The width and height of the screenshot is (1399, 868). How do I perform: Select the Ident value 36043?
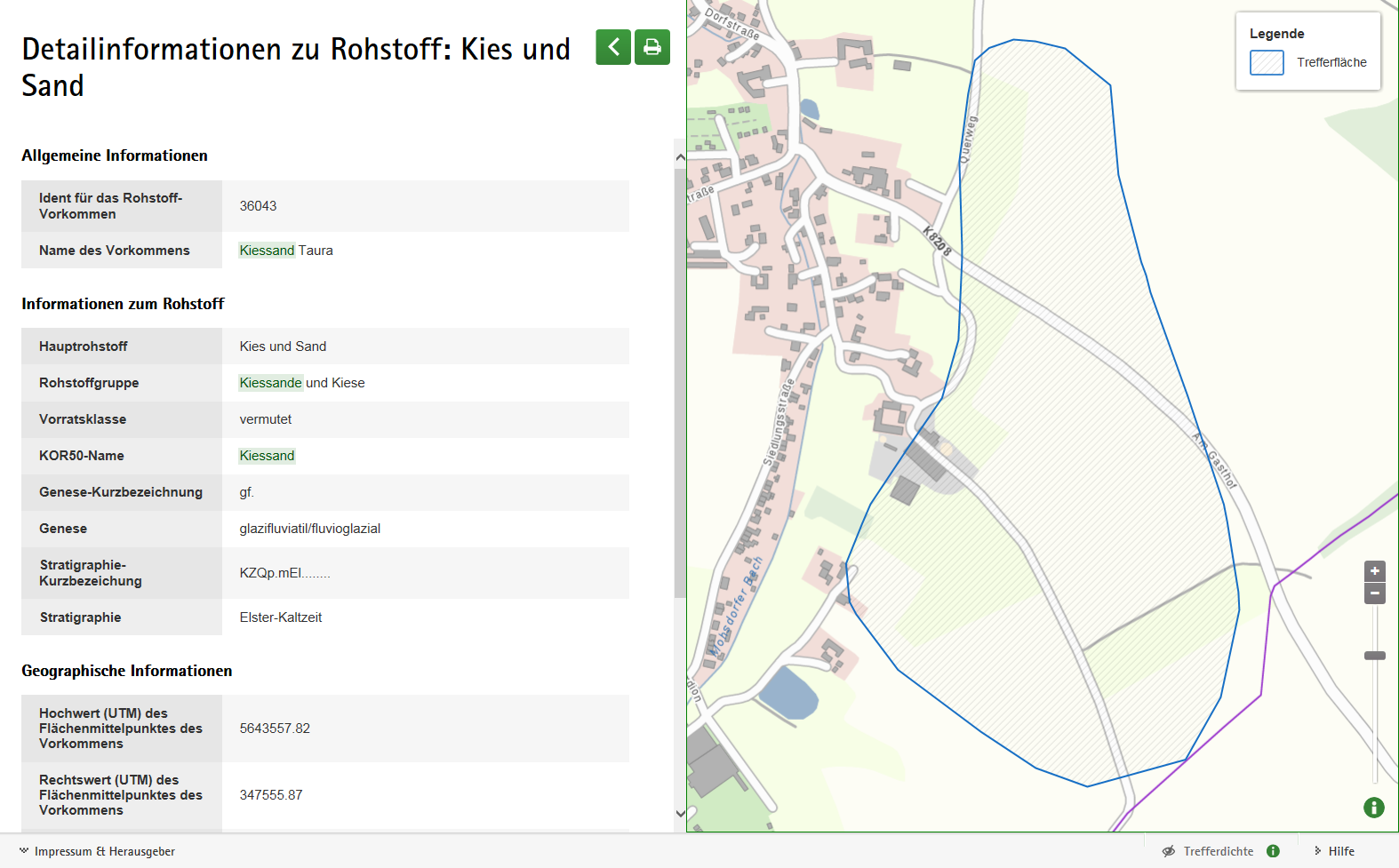tap(258, 206)
